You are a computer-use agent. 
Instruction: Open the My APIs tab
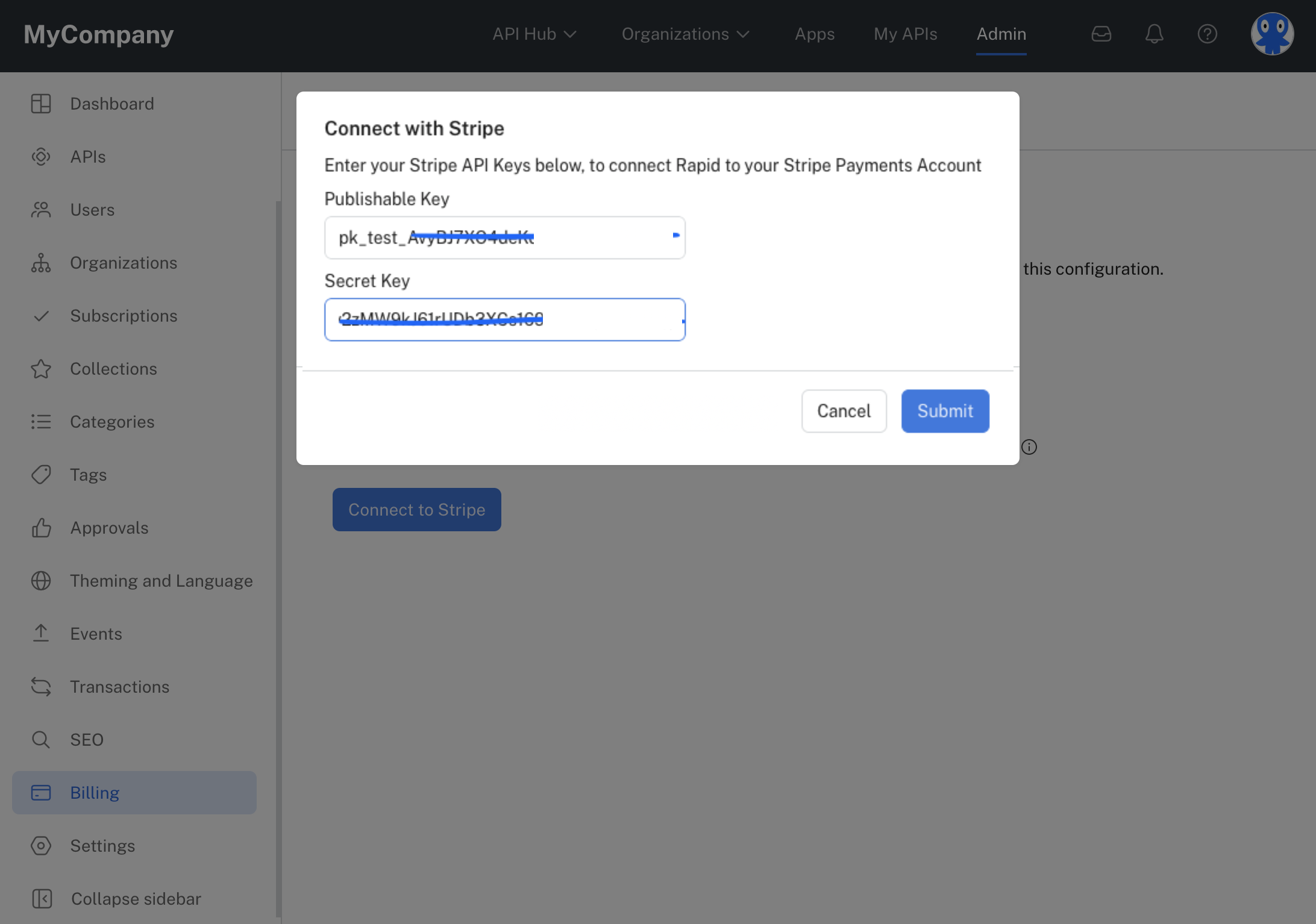click(x=905, y=34)
